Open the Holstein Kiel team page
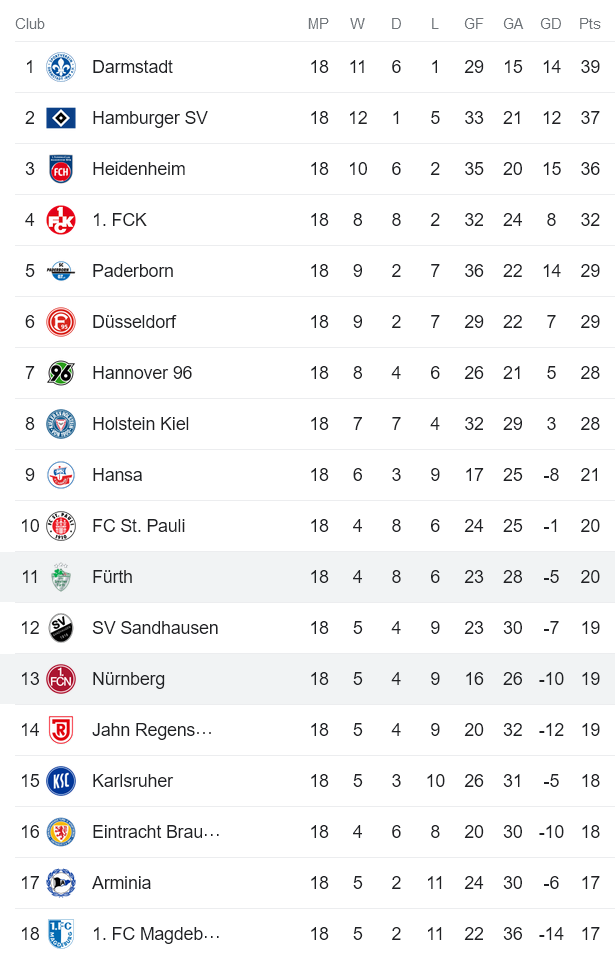 pyautogui.click(x=140, y=423)
